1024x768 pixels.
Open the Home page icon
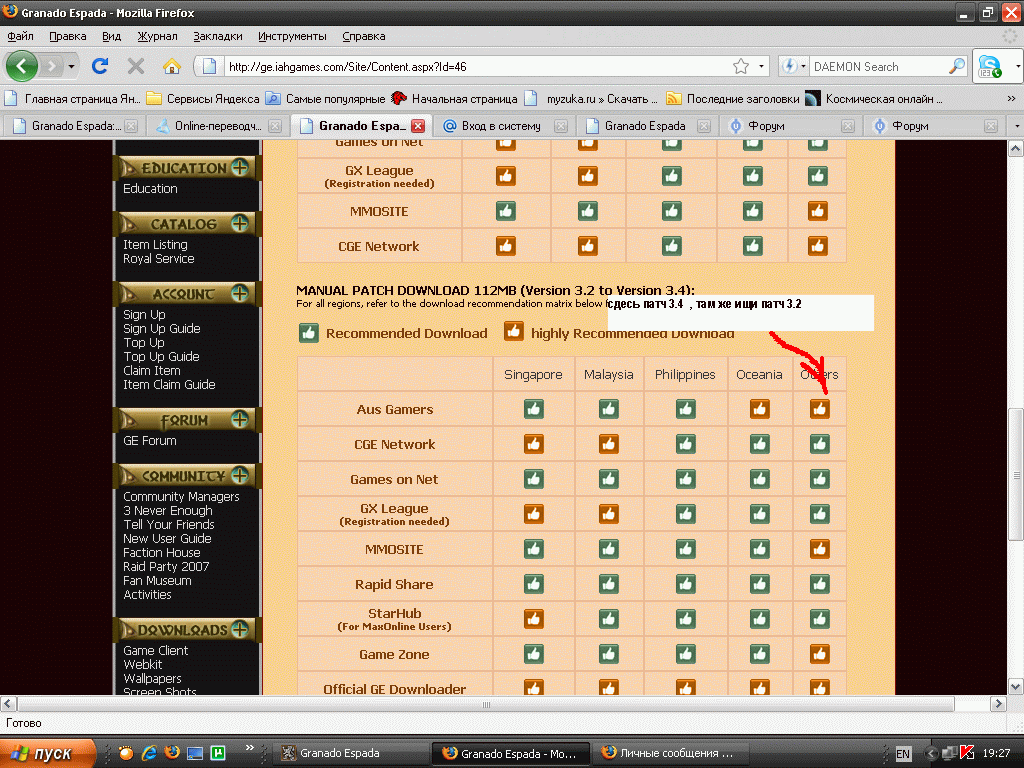[172, 66]
